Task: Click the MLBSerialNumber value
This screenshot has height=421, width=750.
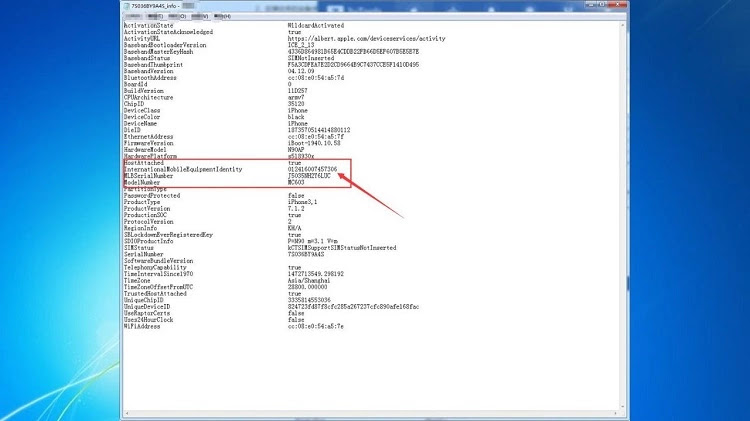Action: 309,176
